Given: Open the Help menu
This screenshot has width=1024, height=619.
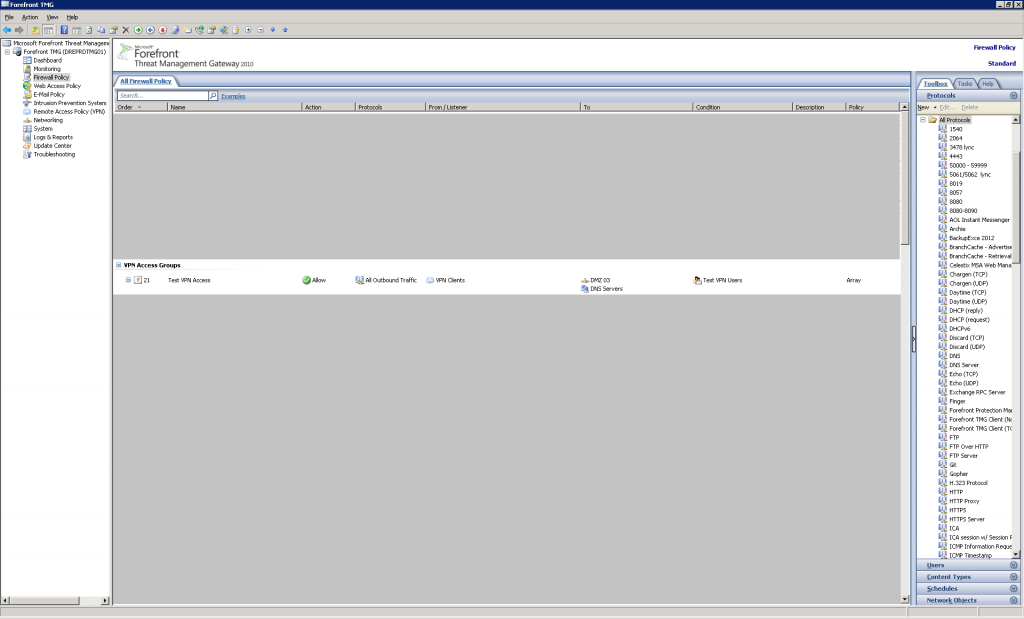Looking at the screenshot, I should pos(72,17).
